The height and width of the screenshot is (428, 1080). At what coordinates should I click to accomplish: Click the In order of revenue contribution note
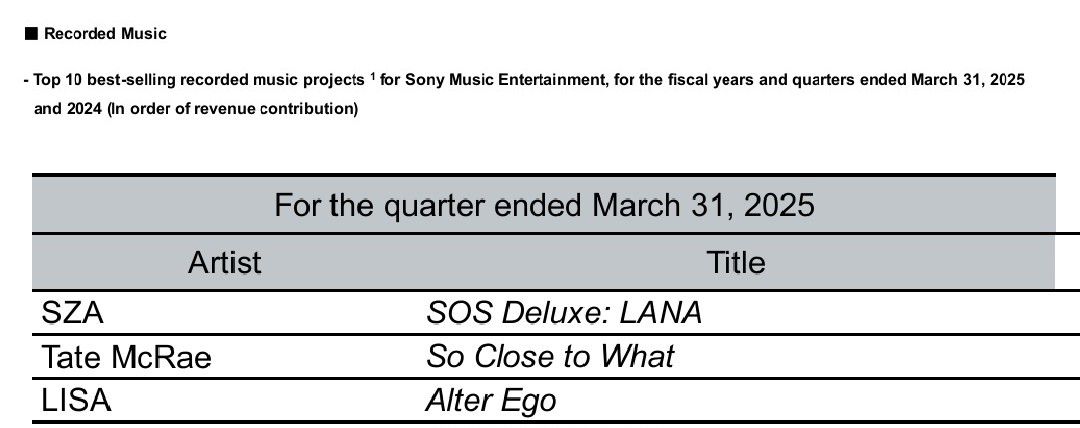(233, 109)
